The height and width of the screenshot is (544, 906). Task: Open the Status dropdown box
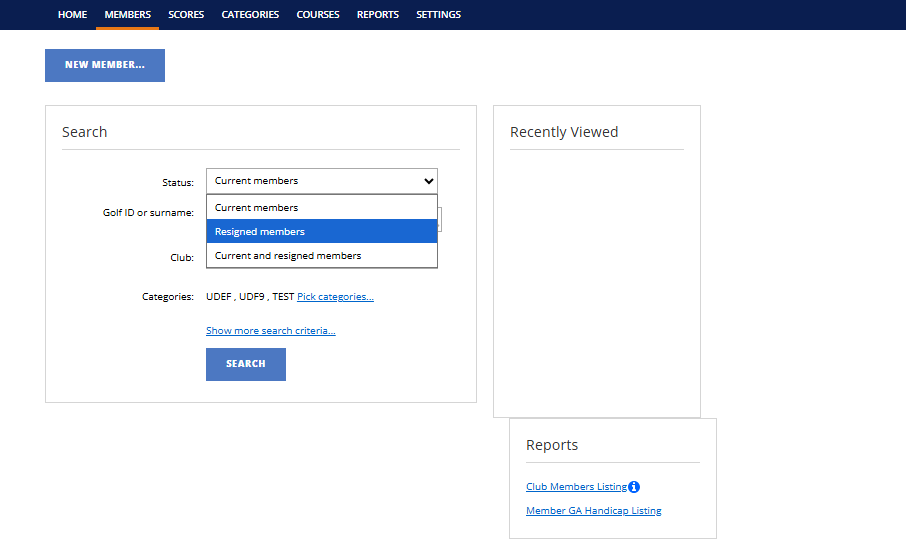click(321, 181)
